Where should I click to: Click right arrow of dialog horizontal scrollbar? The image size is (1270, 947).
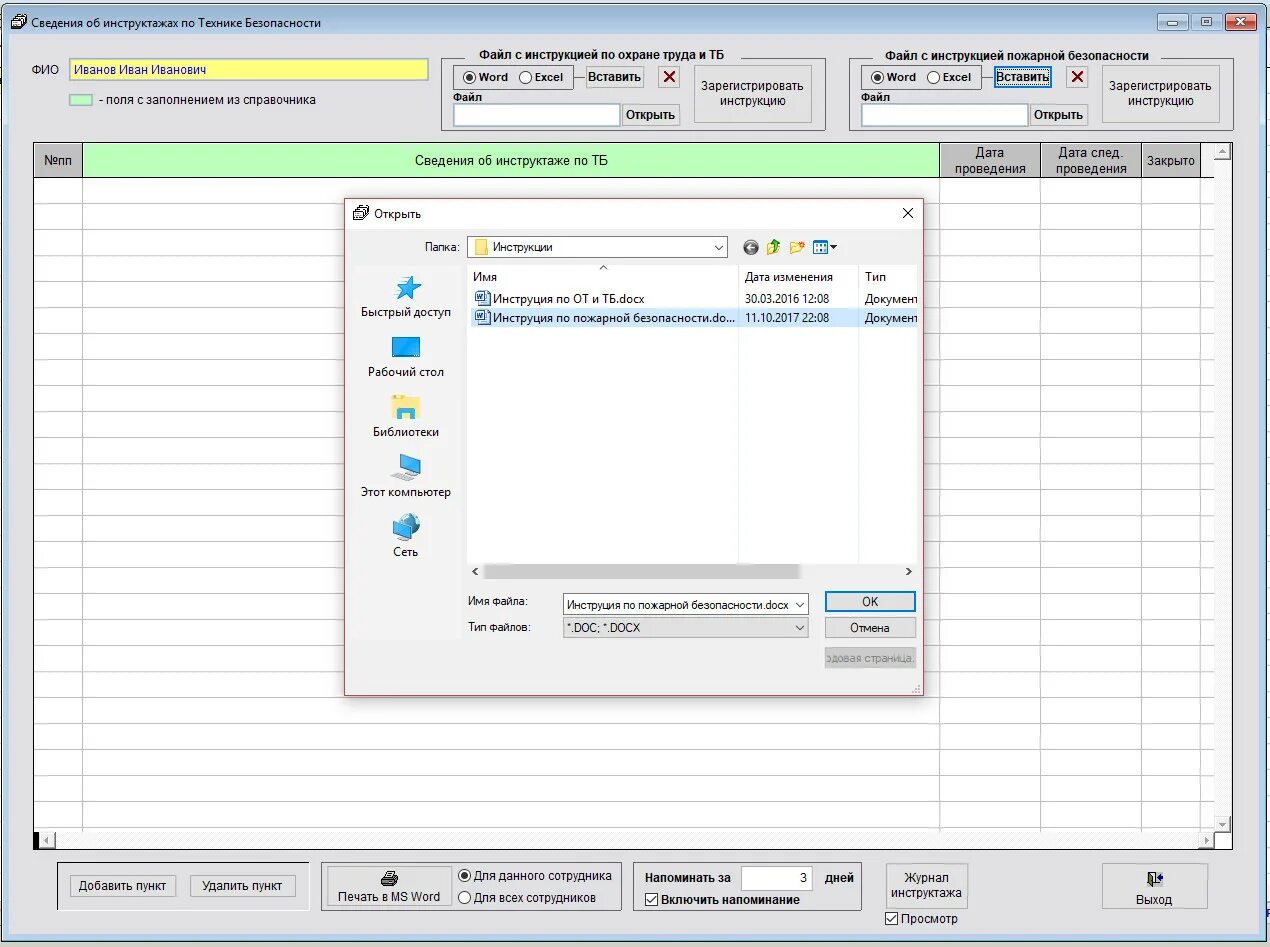tap(909, 572)
